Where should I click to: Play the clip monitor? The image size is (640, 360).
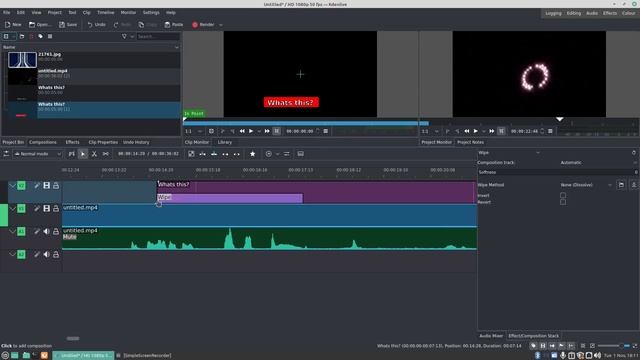coord(251,131)
